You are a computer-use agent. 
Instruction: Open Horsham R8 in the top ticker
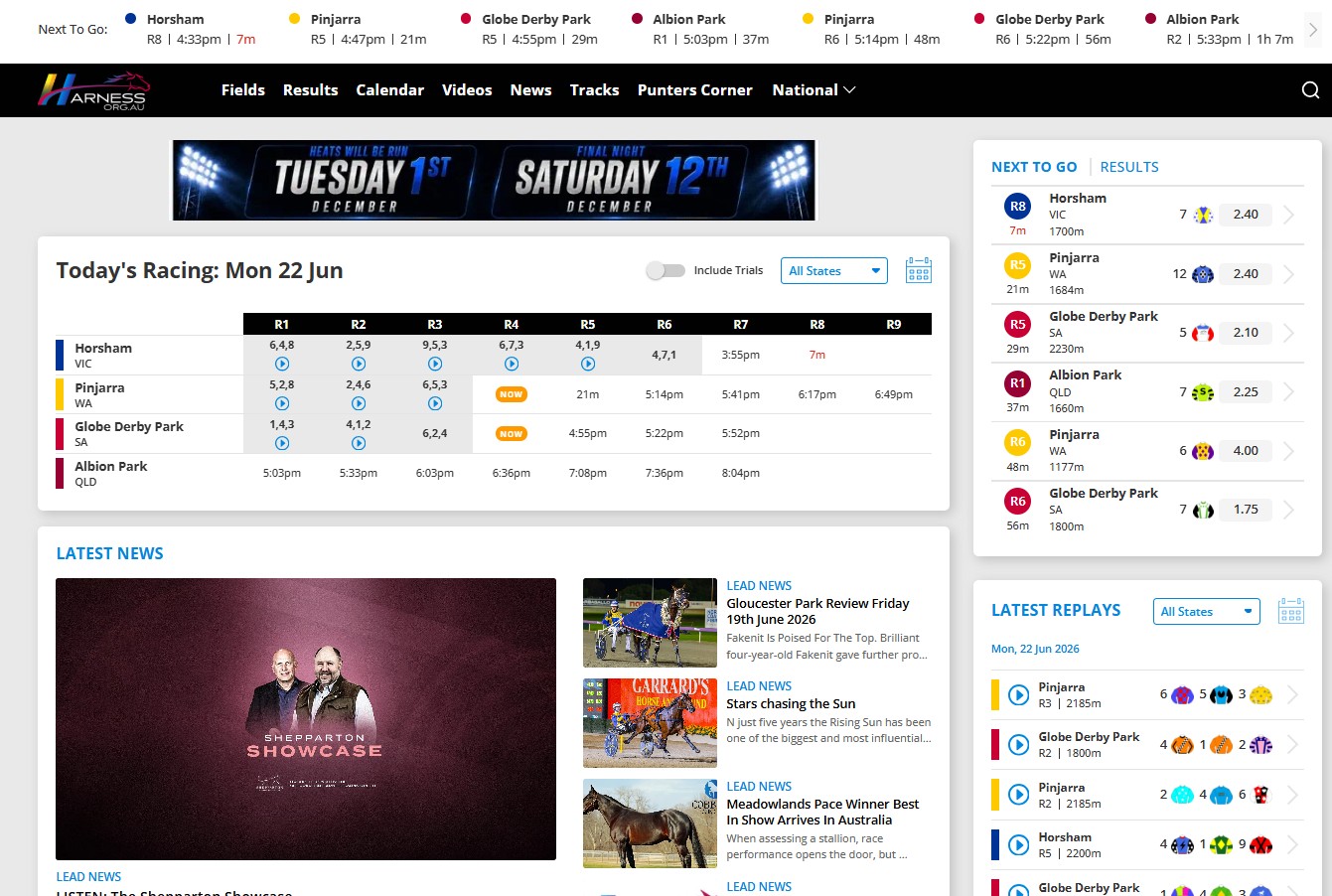pyautogui.click(x=191, y=30)
